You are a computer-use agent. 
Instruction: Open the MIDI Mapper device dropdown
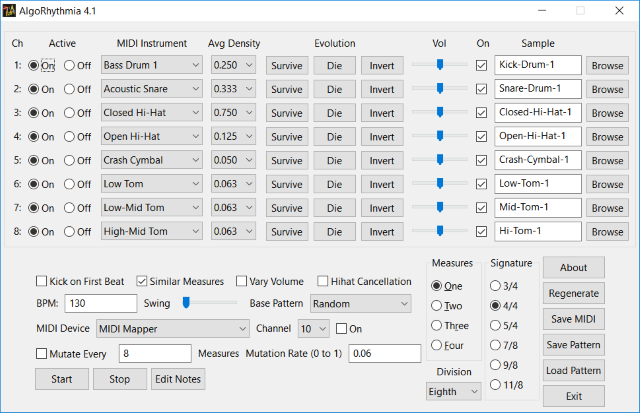[172, 328]
